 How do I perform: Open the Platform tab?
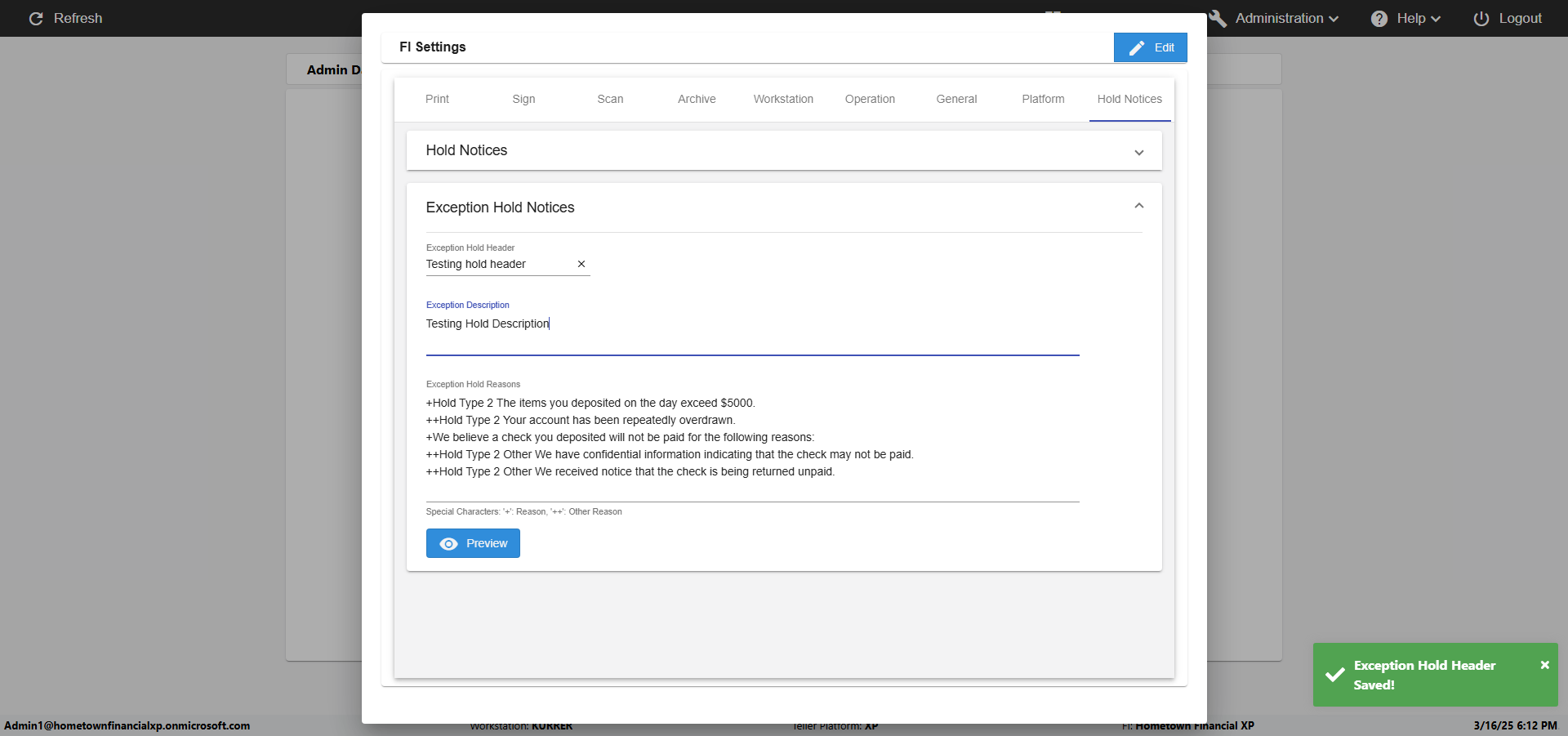point(1043,99)
